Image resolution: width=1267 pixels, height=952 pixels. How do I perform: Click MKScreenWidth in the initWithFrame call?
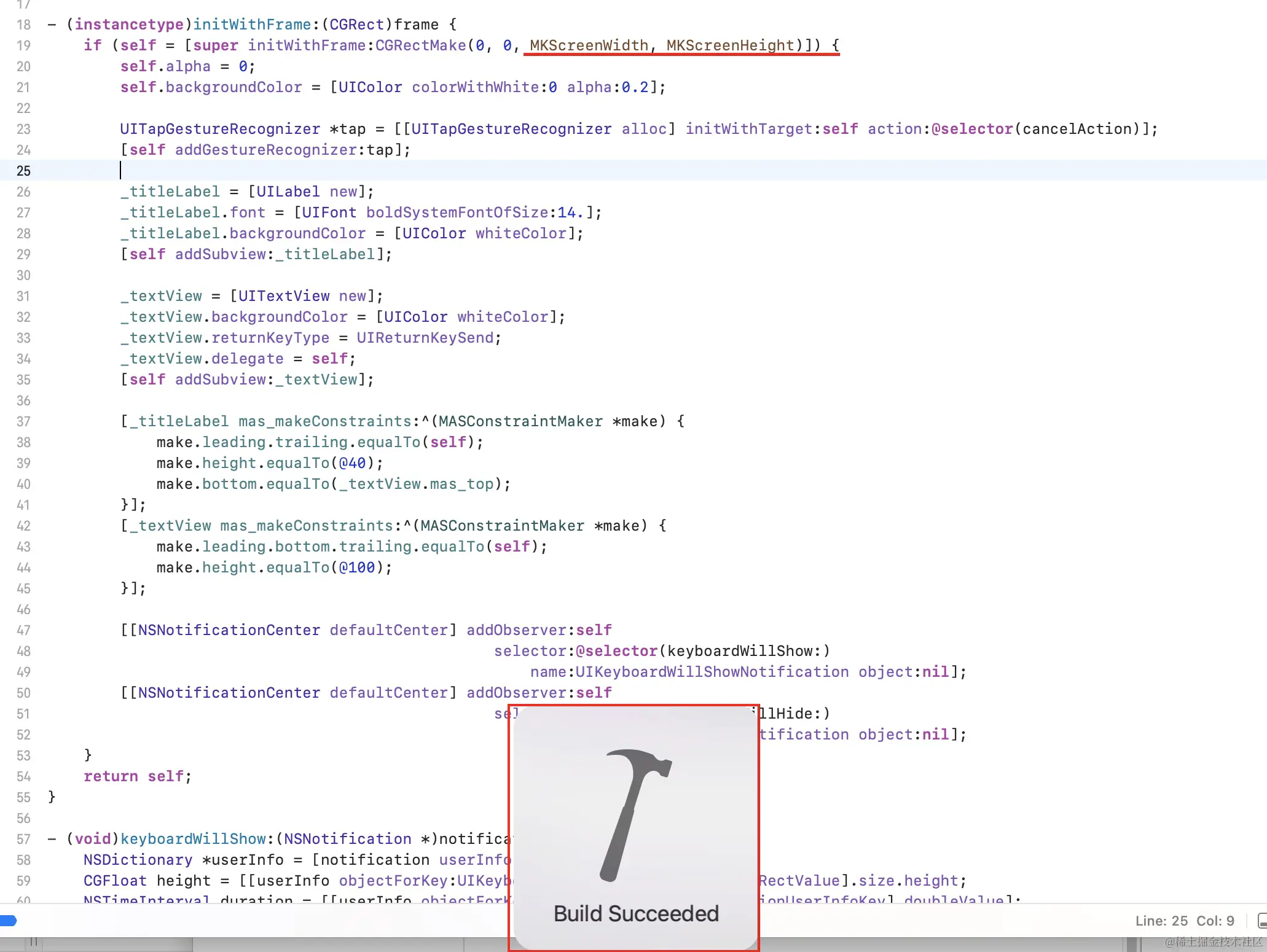pyautogui.click(x=589, y=45)
